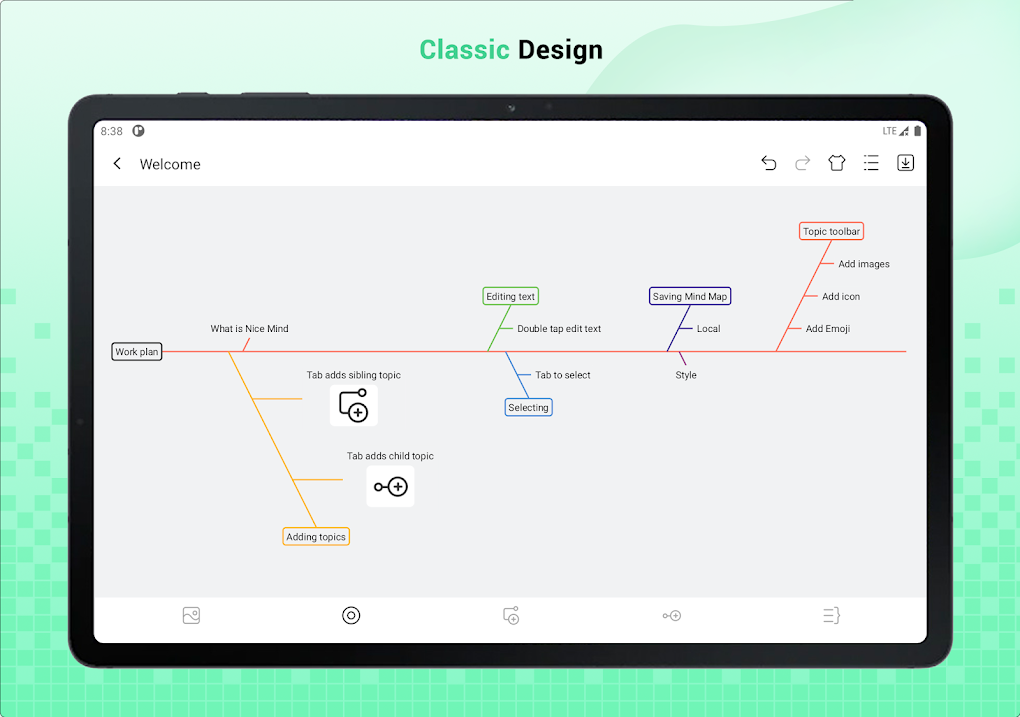Select the Selecting node
This screenshot has width=1020, height=717.
tap(528, 406)
